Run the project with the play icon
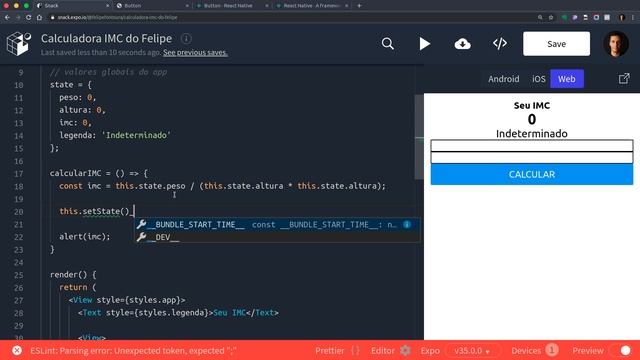 [424, 44]
